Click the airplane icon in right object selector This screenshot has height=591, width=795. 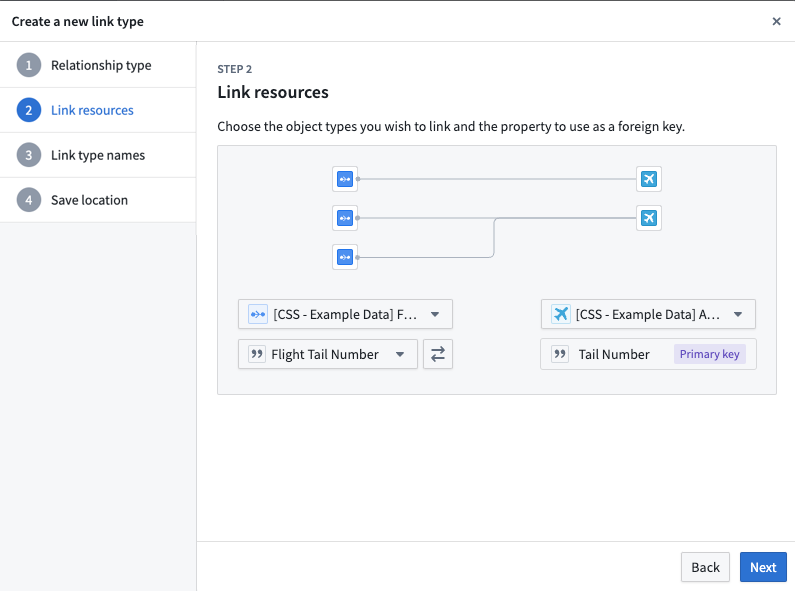pos(561,314)
